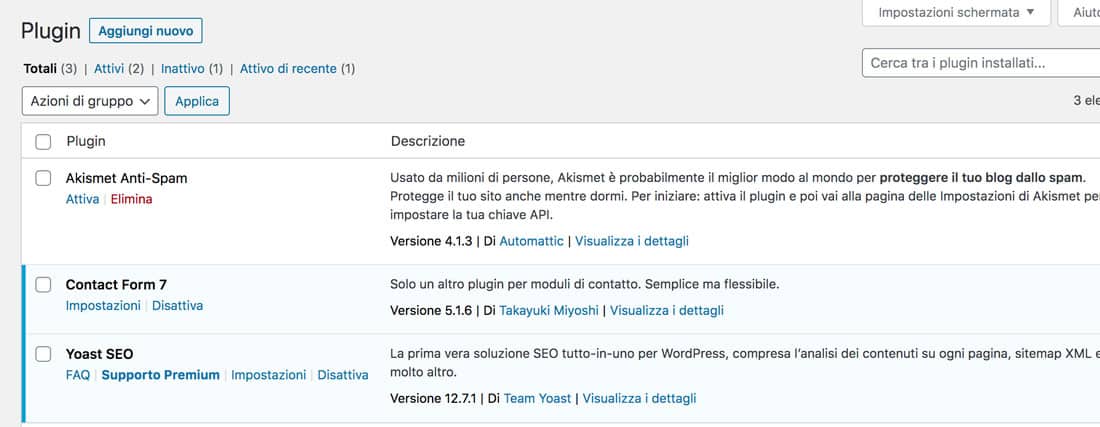Click the Plugin page heading

click(51, 32)
